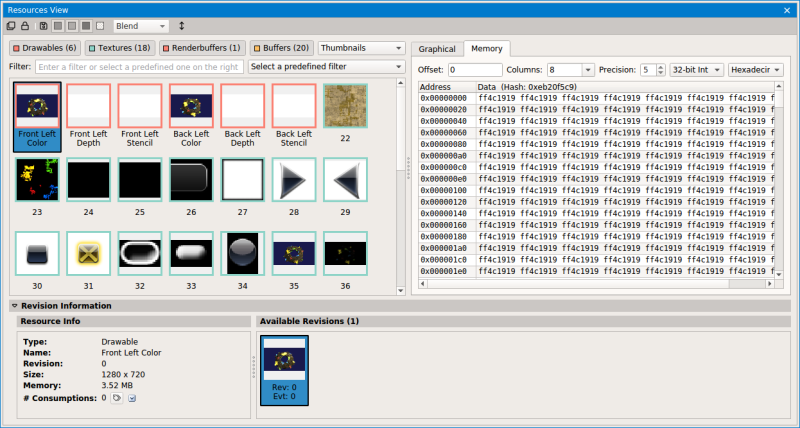Select the medium gray background button
Screen dimensions: 800x428
(59, 26)
